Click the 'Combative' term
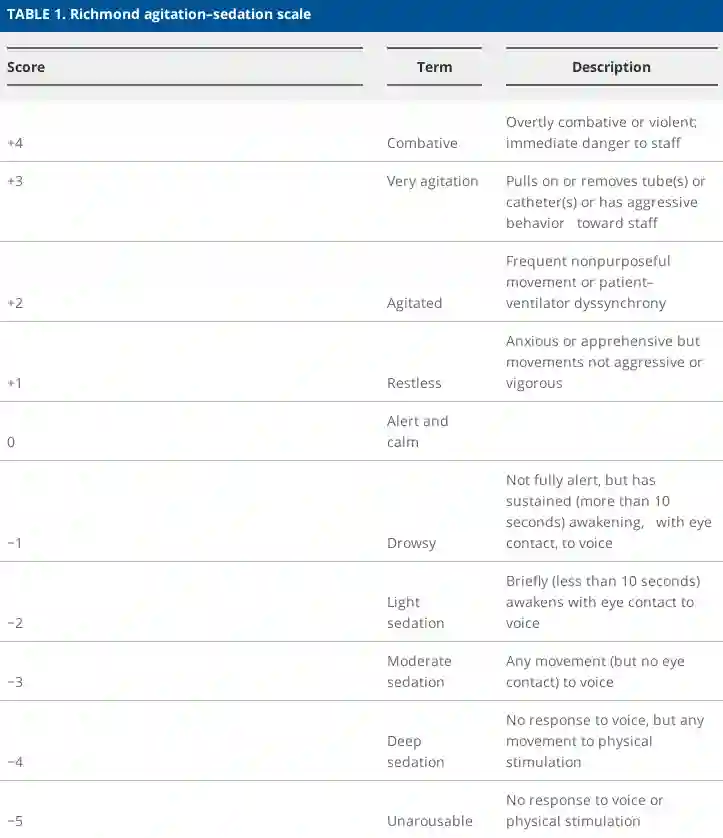The image size is (723, 838). click(x=422, y=143)
